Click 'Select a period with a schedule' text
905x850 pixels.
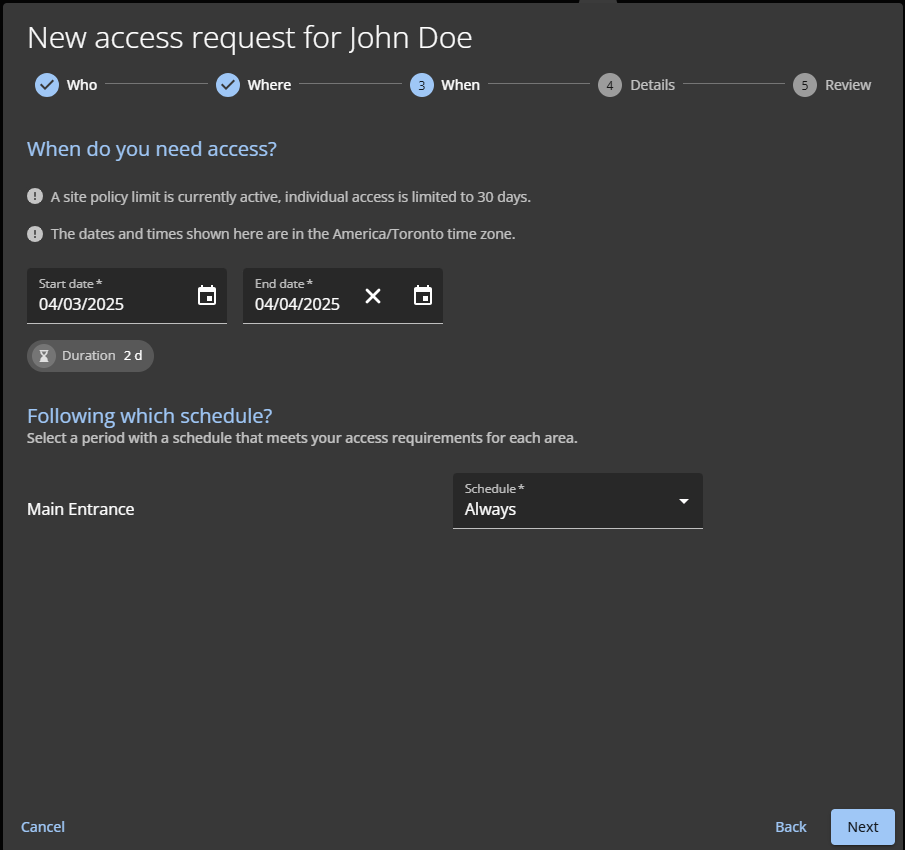(302, 438)
